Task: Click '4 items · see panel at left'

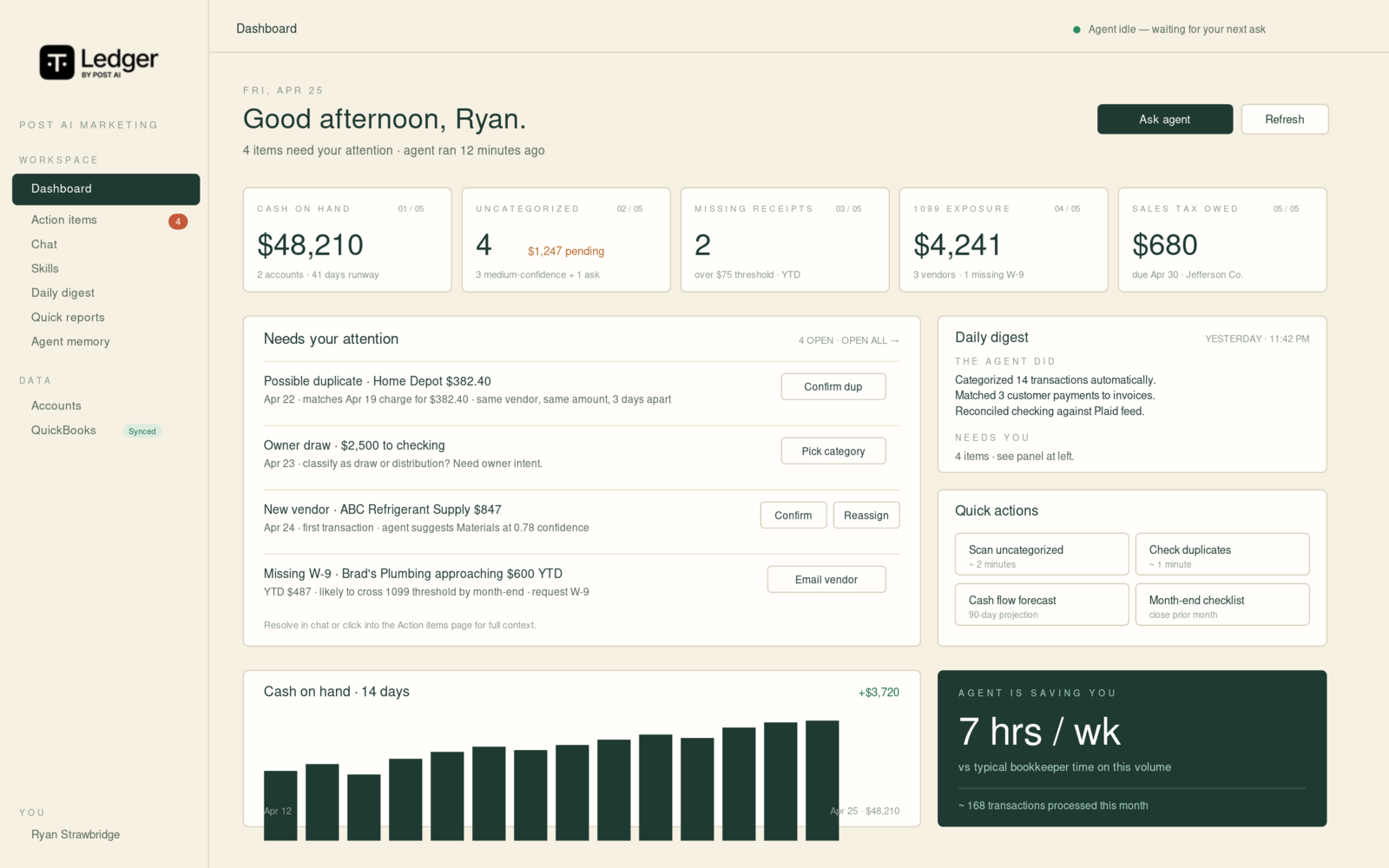Action: [1014, 457]
